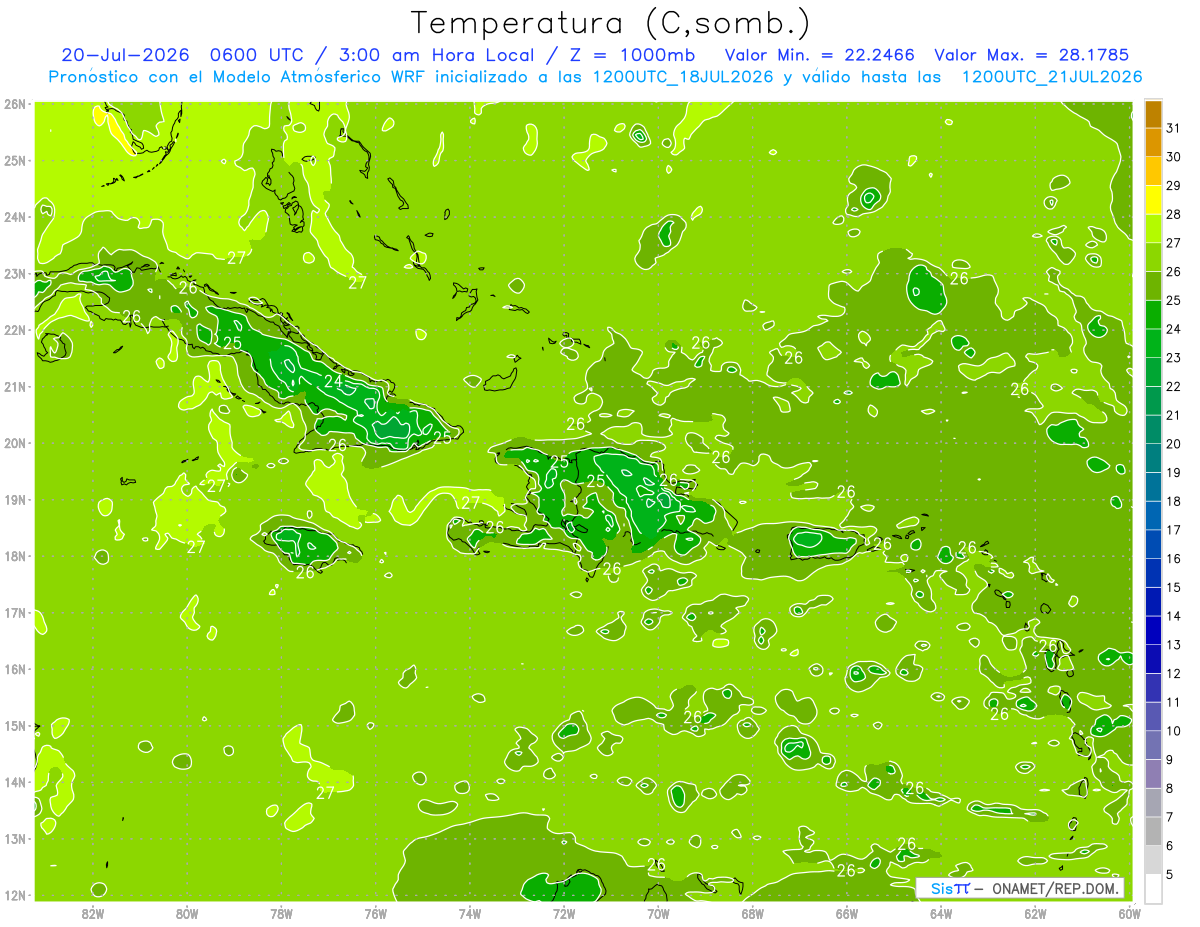This screenshot has height=927, width=1200.
Task: Click the "24" contour label over Cuba
Action: (334, 381)
